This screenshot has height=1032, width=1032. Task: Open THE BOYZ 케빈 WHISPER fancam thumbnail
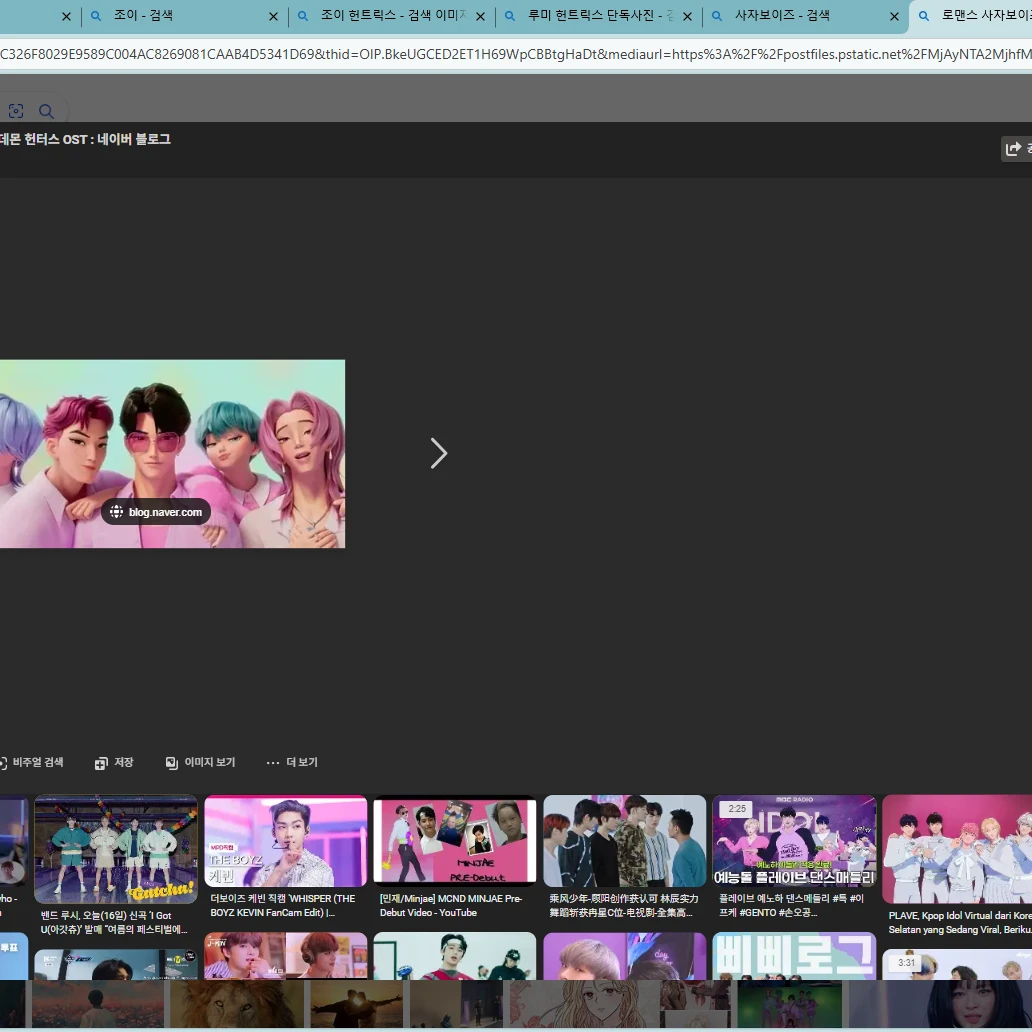[x=286, y=841]
